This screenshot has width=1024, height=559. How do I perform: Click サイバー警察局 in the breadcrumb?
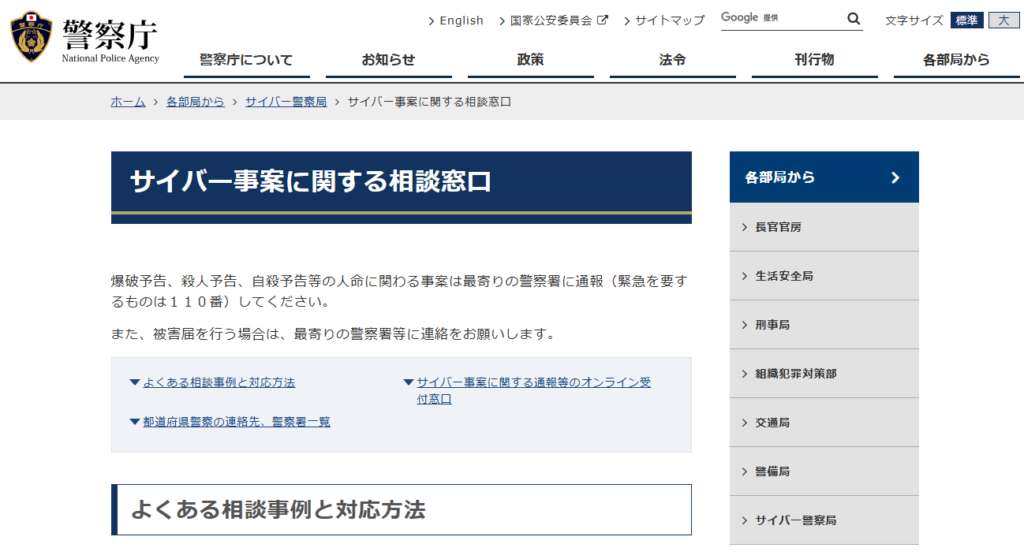coord(286,102)
